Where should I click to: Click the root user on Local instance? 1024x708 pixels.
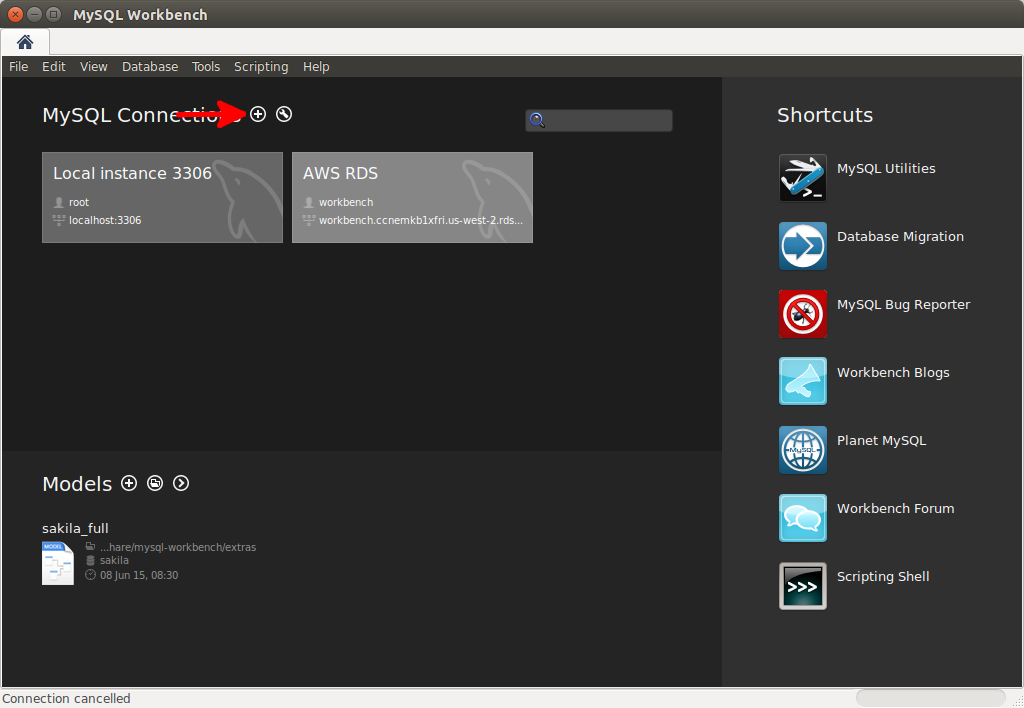(x=79, y=202)
